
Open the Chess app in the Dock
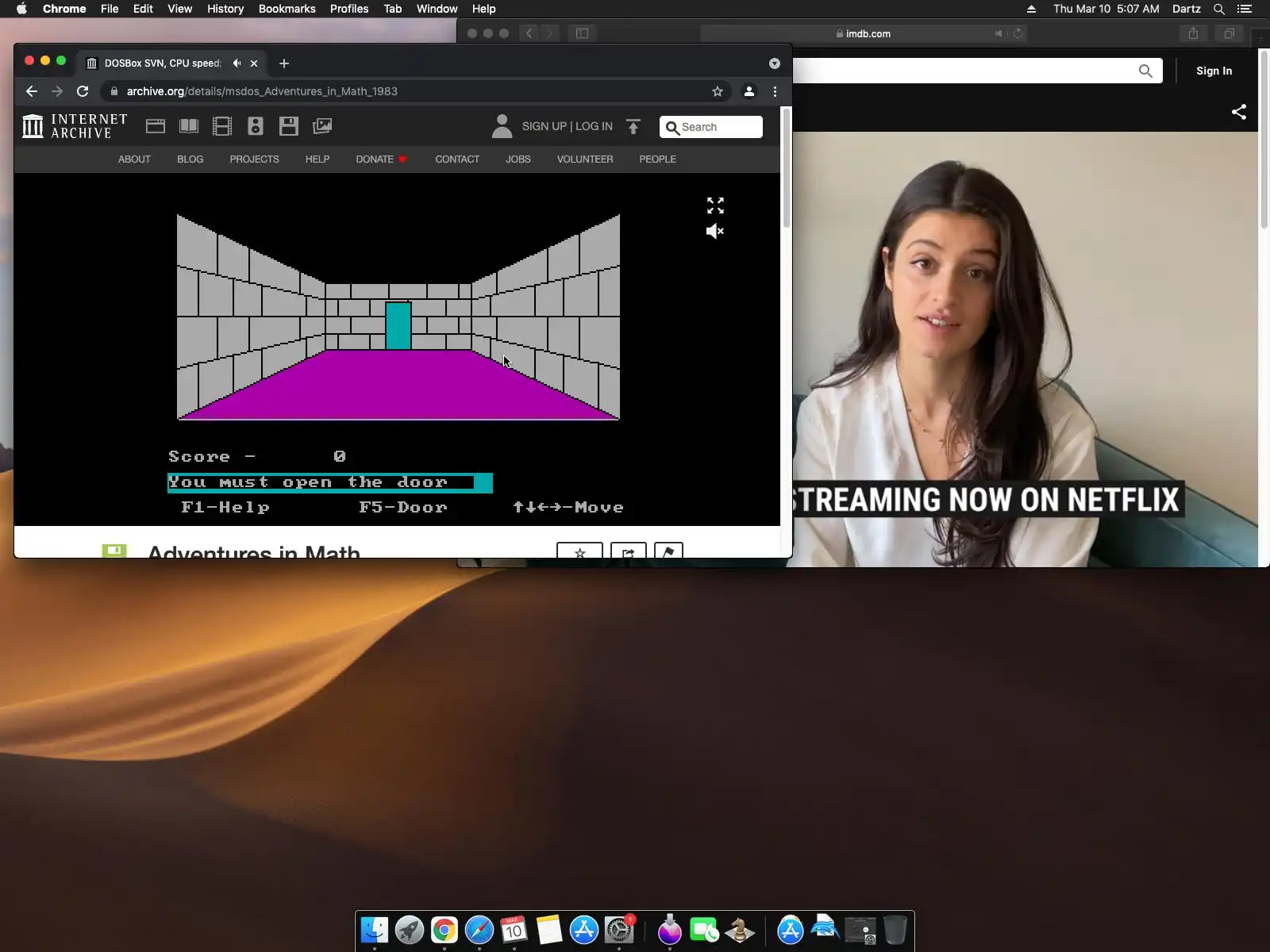[740, 930]
